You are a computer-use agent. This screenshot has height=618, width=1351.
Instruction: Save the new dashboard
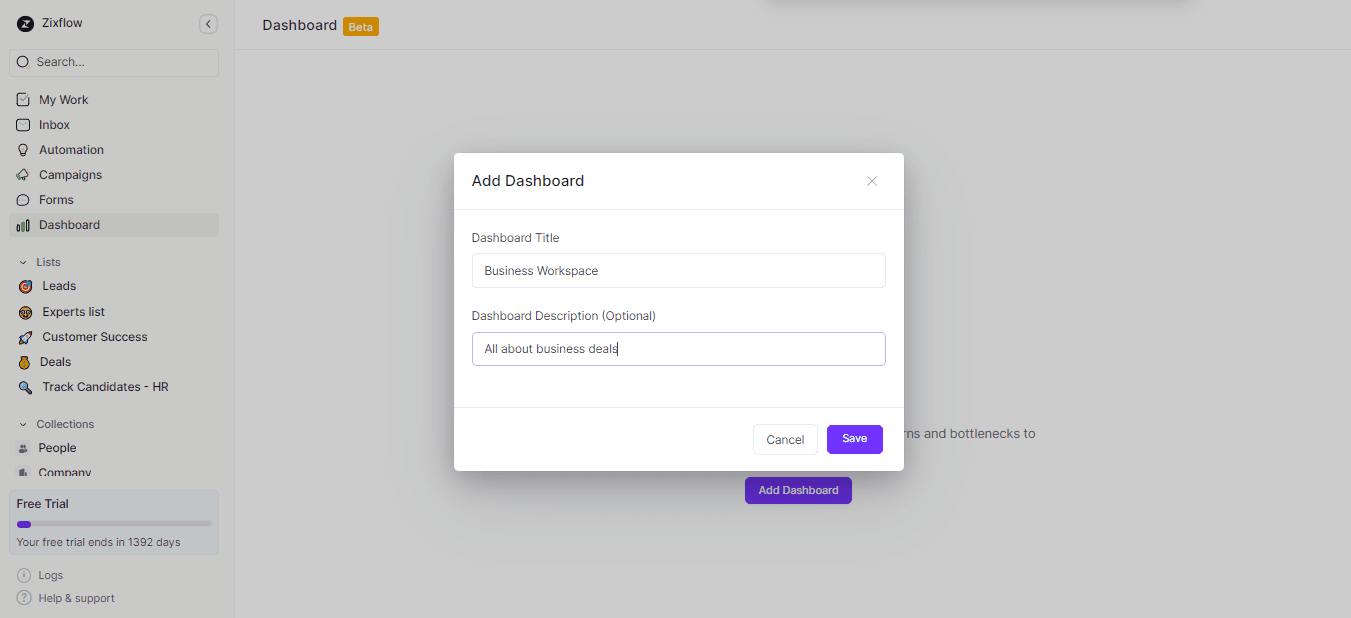pos(854,439)
